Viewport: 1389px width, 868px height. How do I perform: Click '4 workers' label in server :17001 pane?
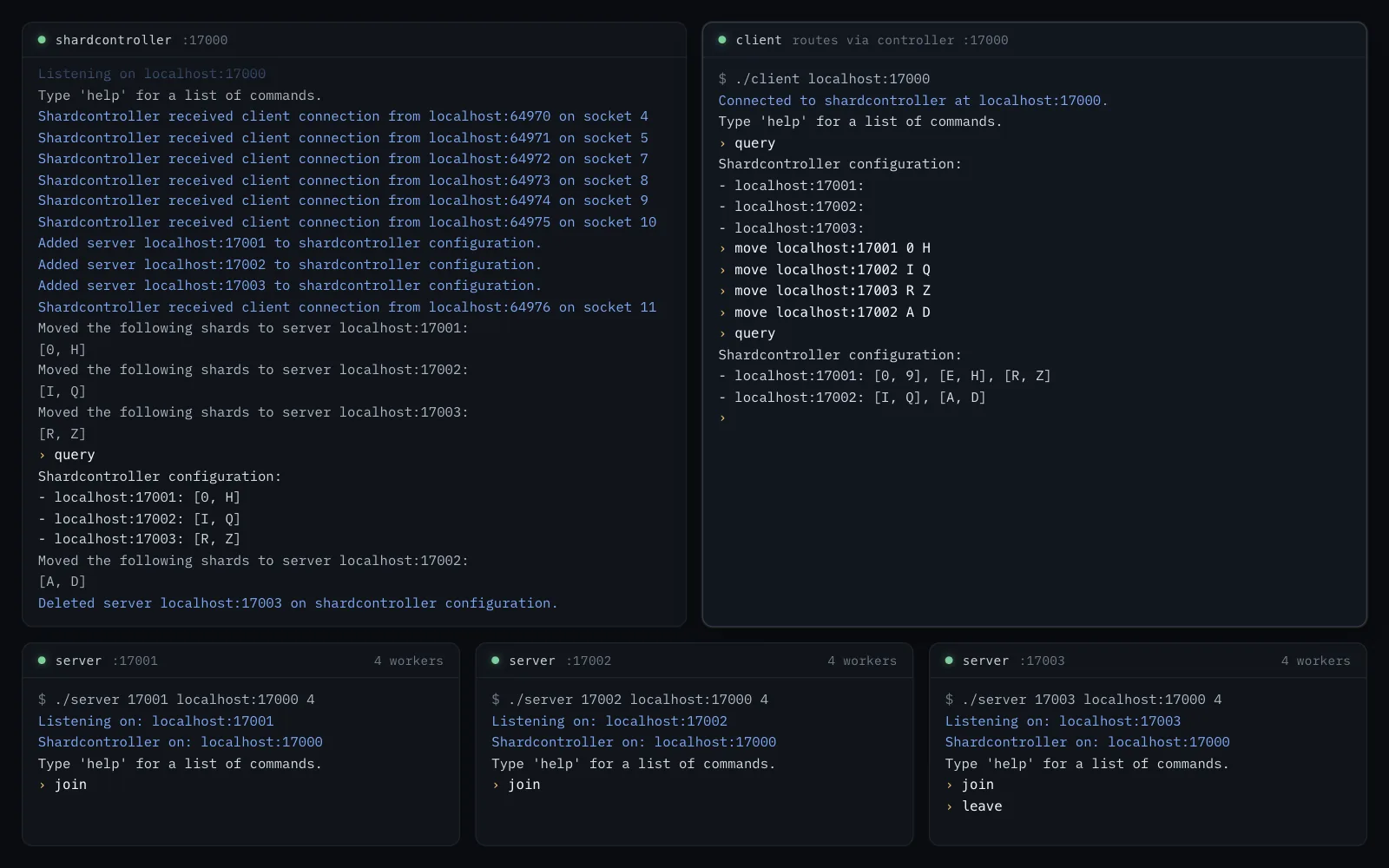(409, 661)
